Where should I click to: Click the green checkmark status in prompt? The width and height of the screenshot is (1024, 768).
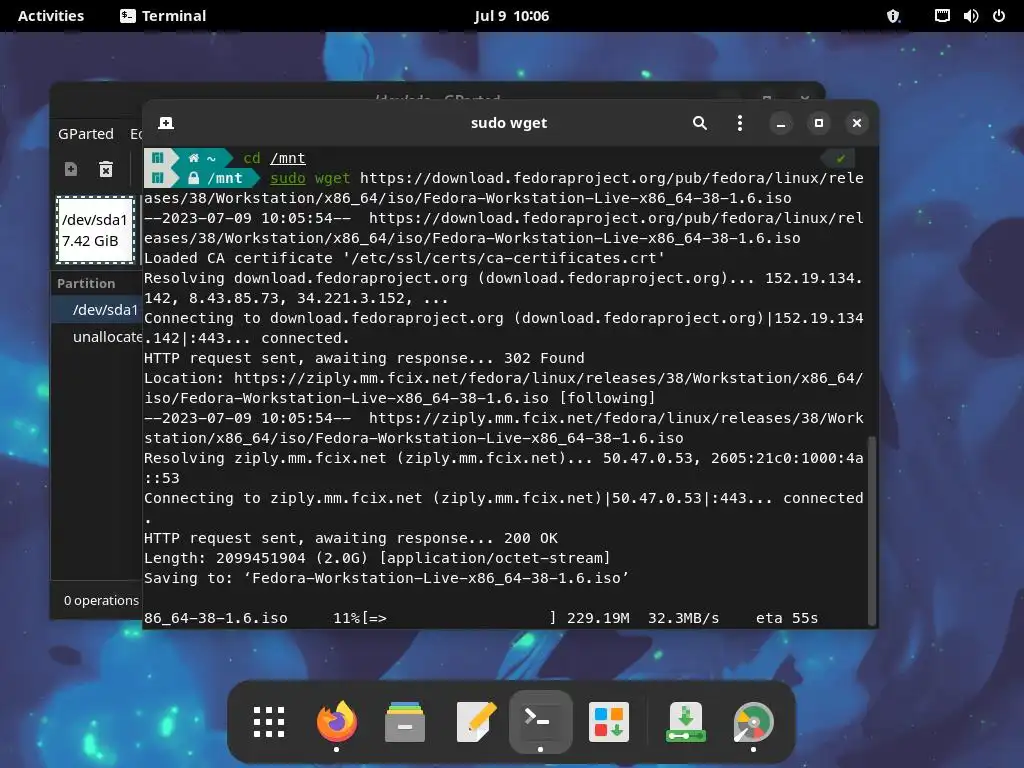[x=840, y=158]
